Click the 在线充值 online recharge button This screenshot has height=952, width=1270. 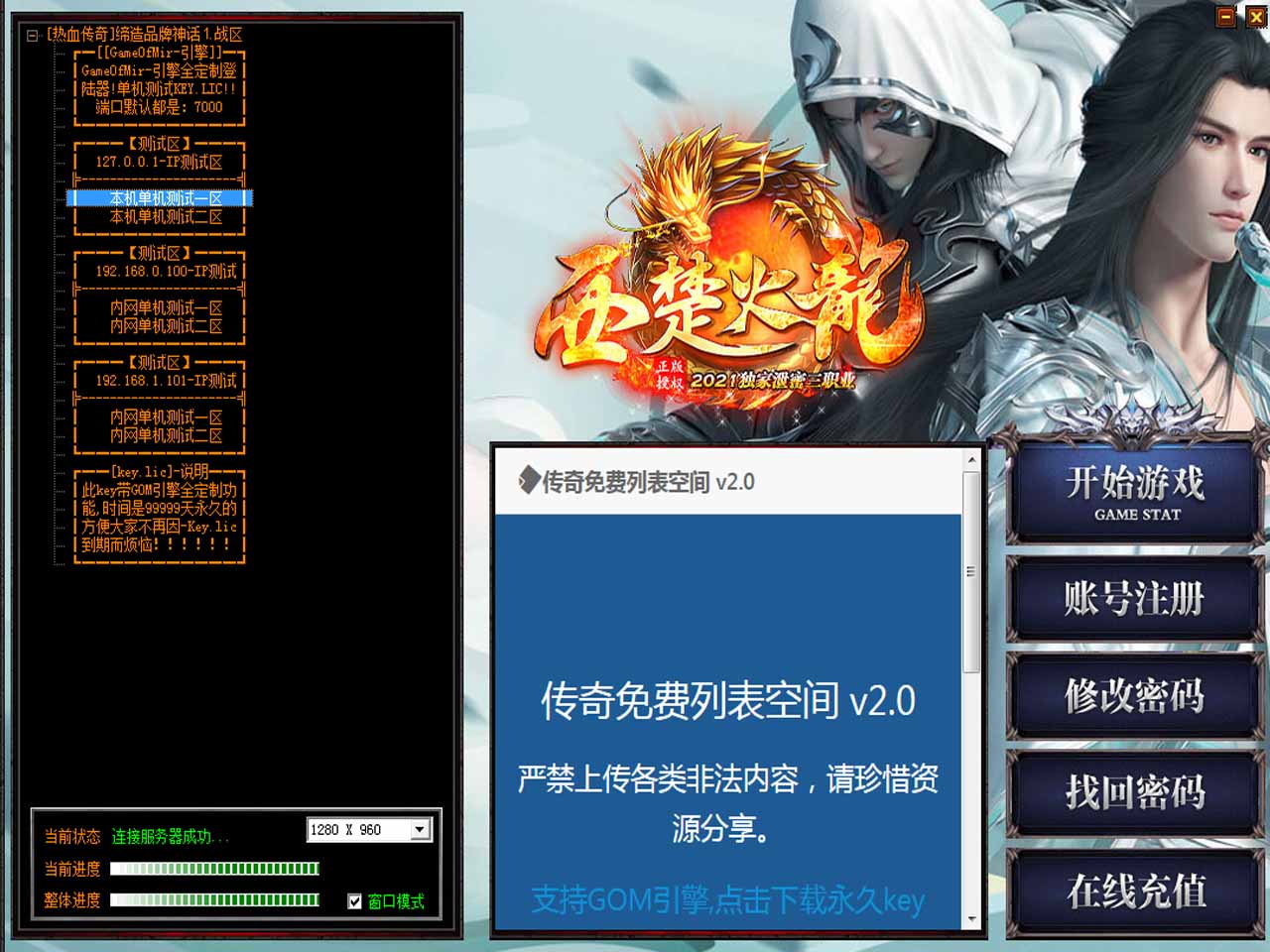[x=1135, y=891]
